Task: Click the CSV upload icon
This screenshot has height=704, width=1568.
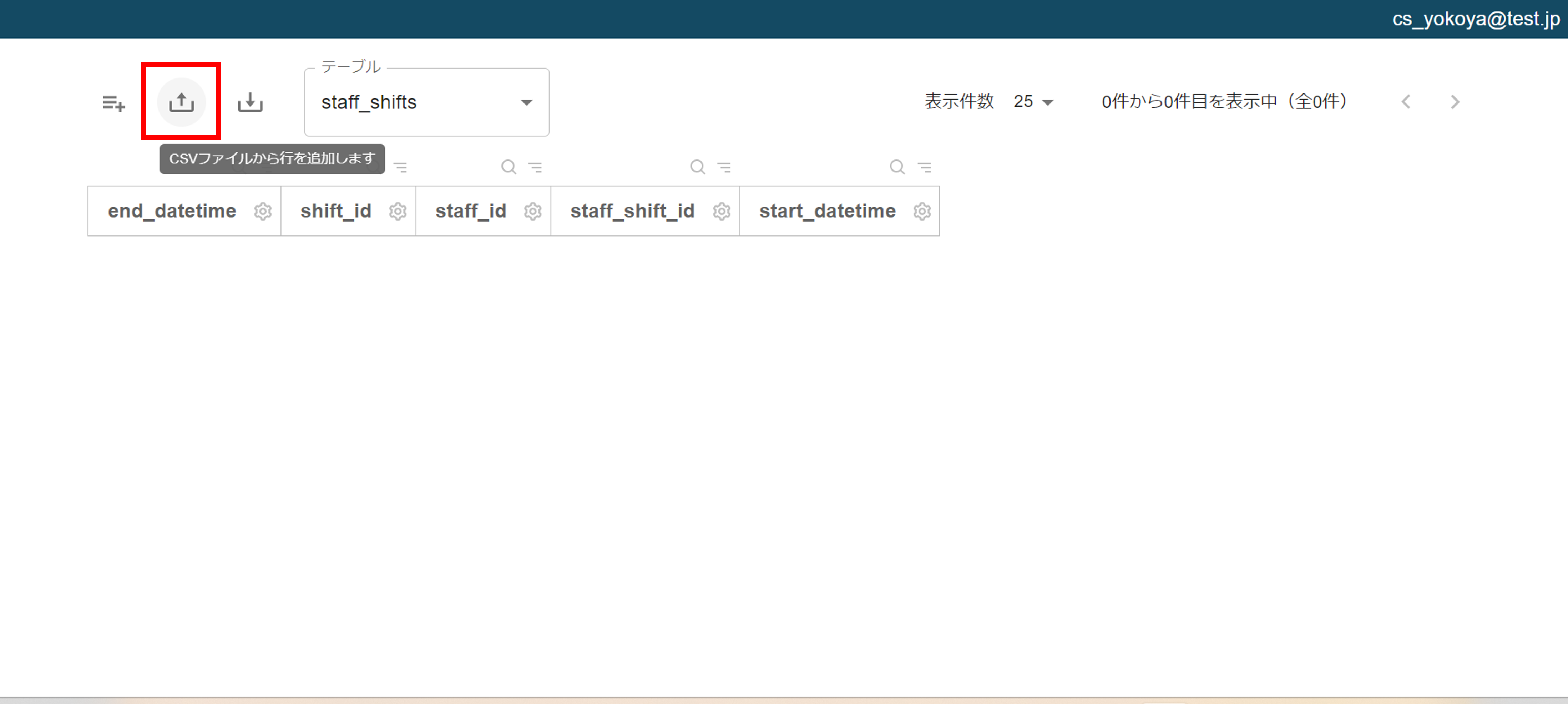Action: pyautogui.click(x=181, y=102)
